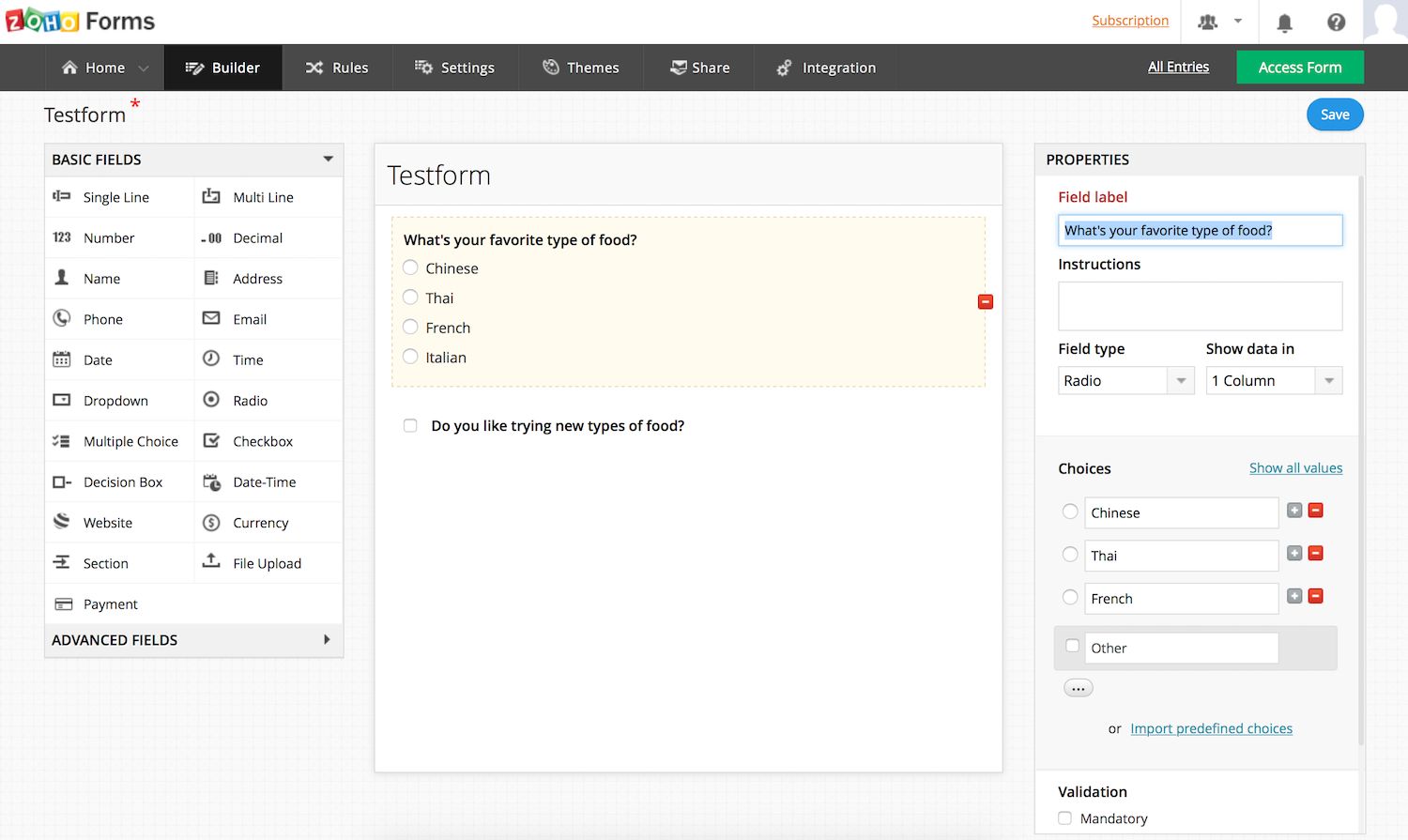
Task: Expand the Advanced Fields section
Action: click(x=193, y=640)
